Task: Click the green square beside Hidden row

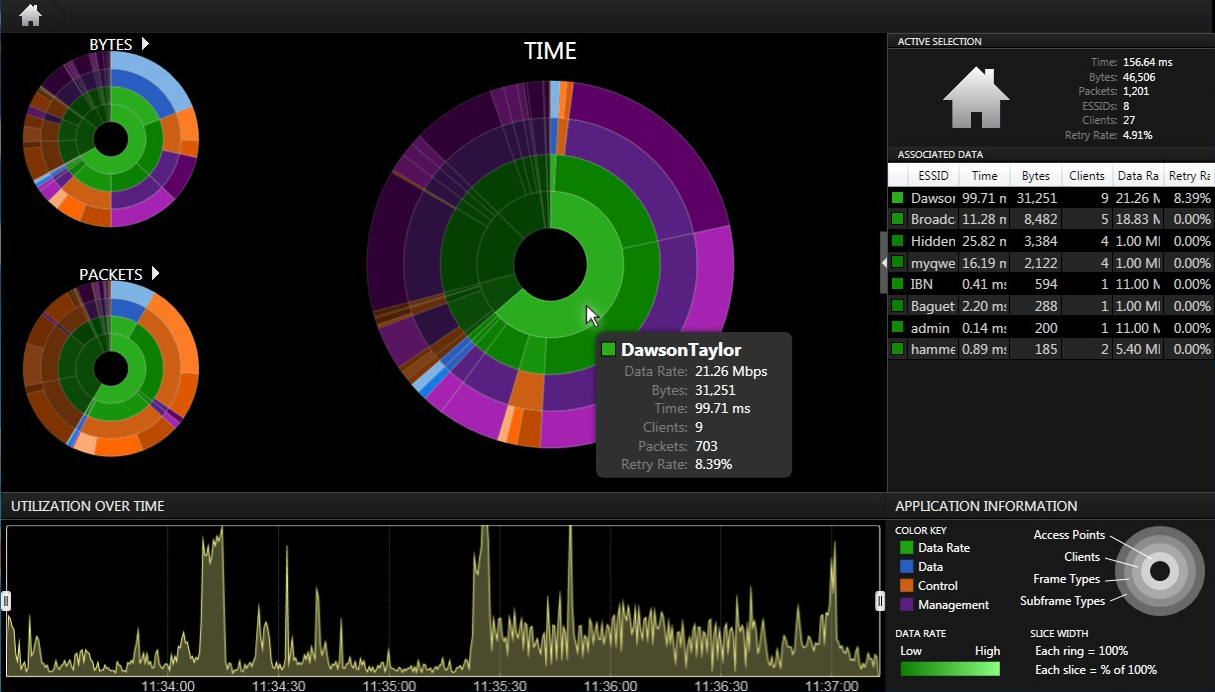Action: (897, 241)
